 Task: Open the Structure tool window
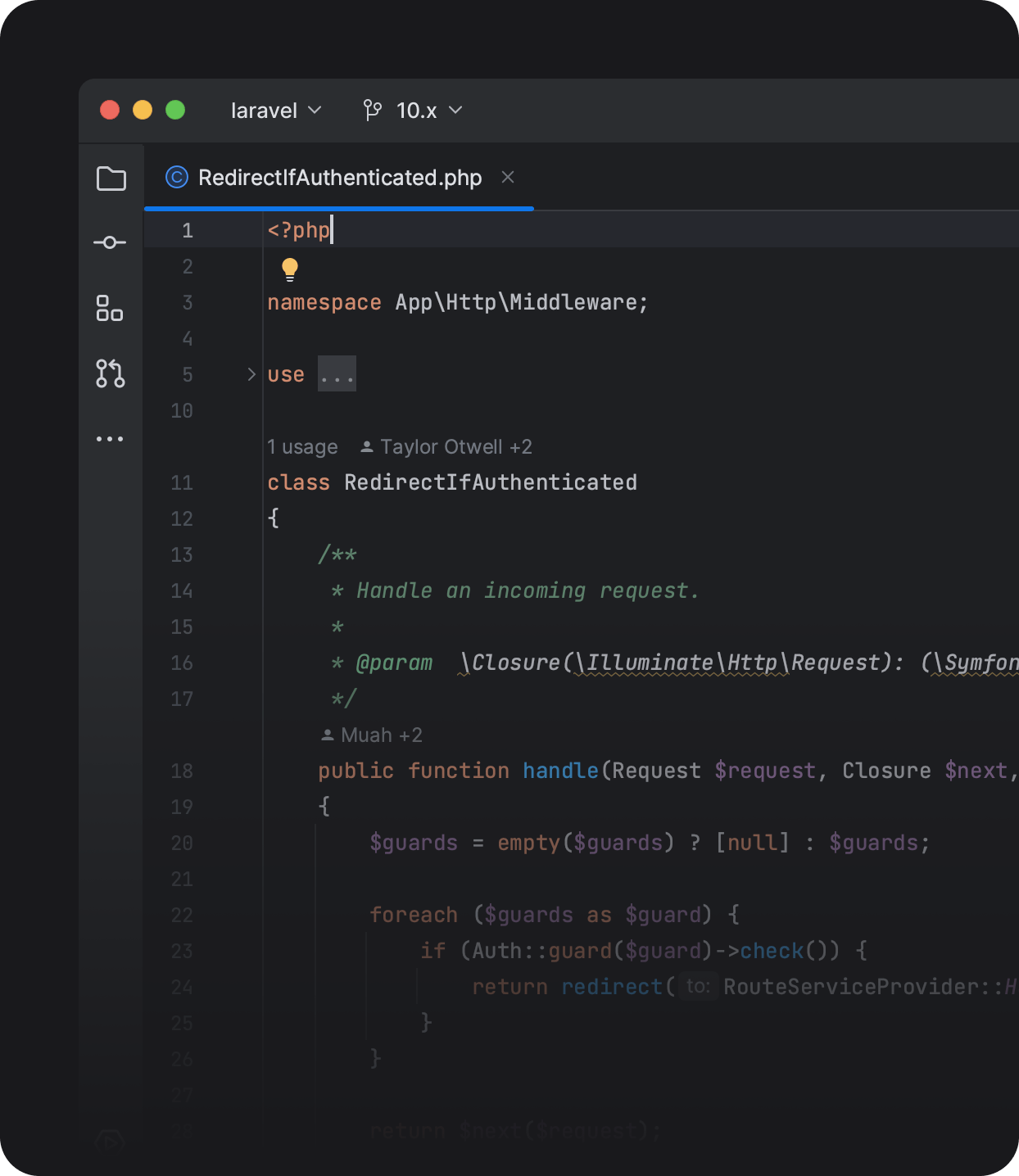coord(110,308)
